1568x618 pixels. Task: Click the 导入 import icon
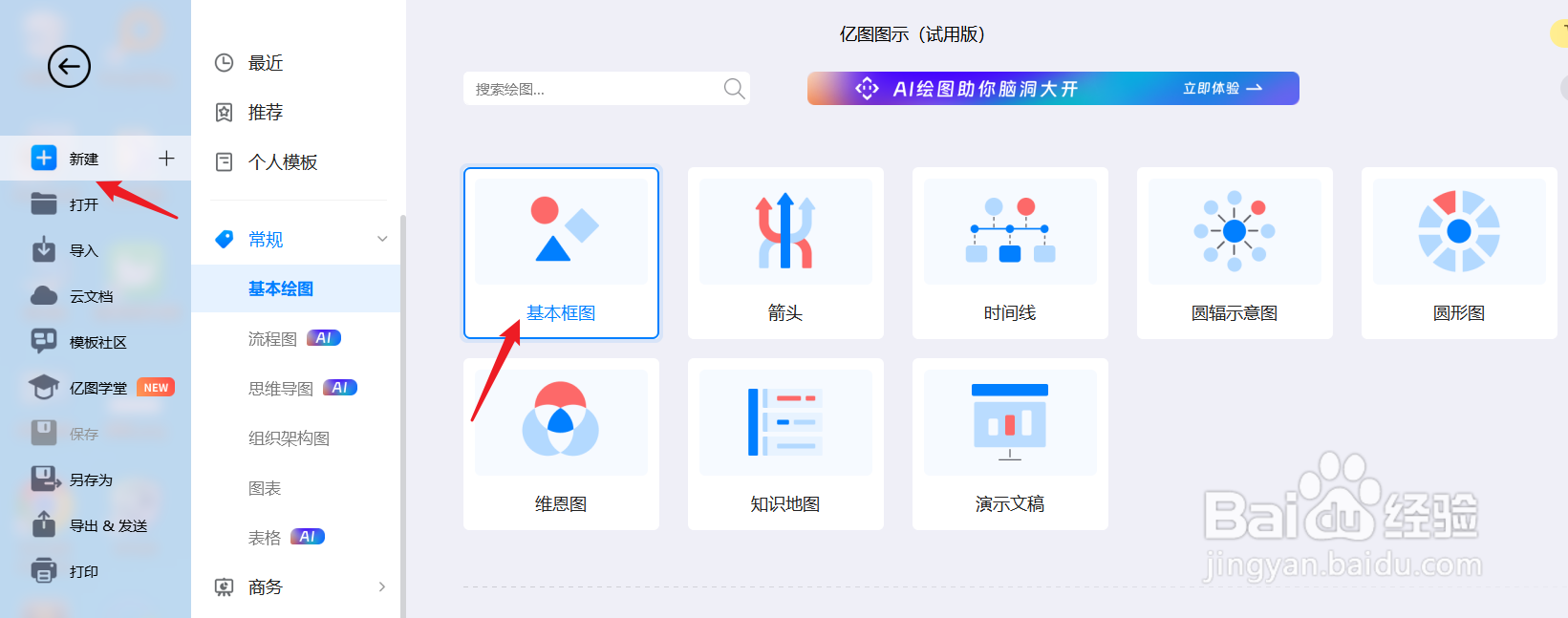[x=44, y=249]
